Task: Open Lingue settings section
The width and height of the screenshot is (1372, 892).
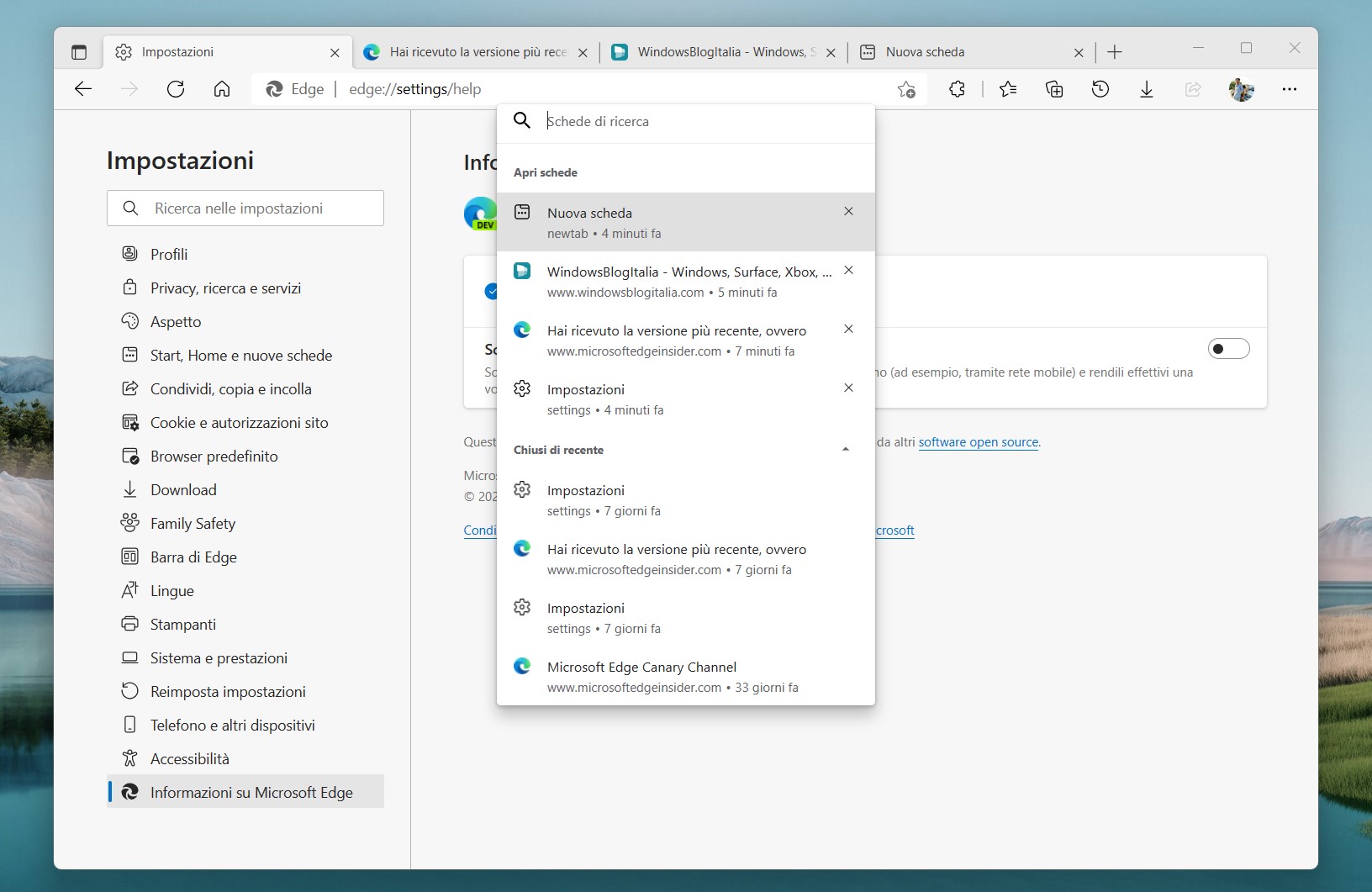Action: (x=245, y=590)
